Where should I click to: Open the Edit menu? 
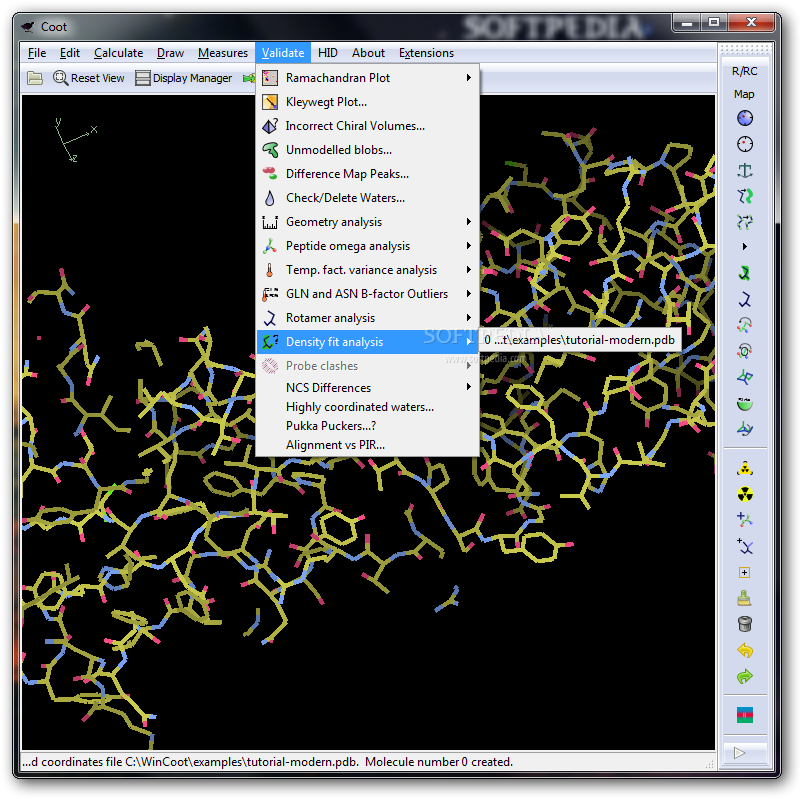pyautogui.click(x=70, y=53)
